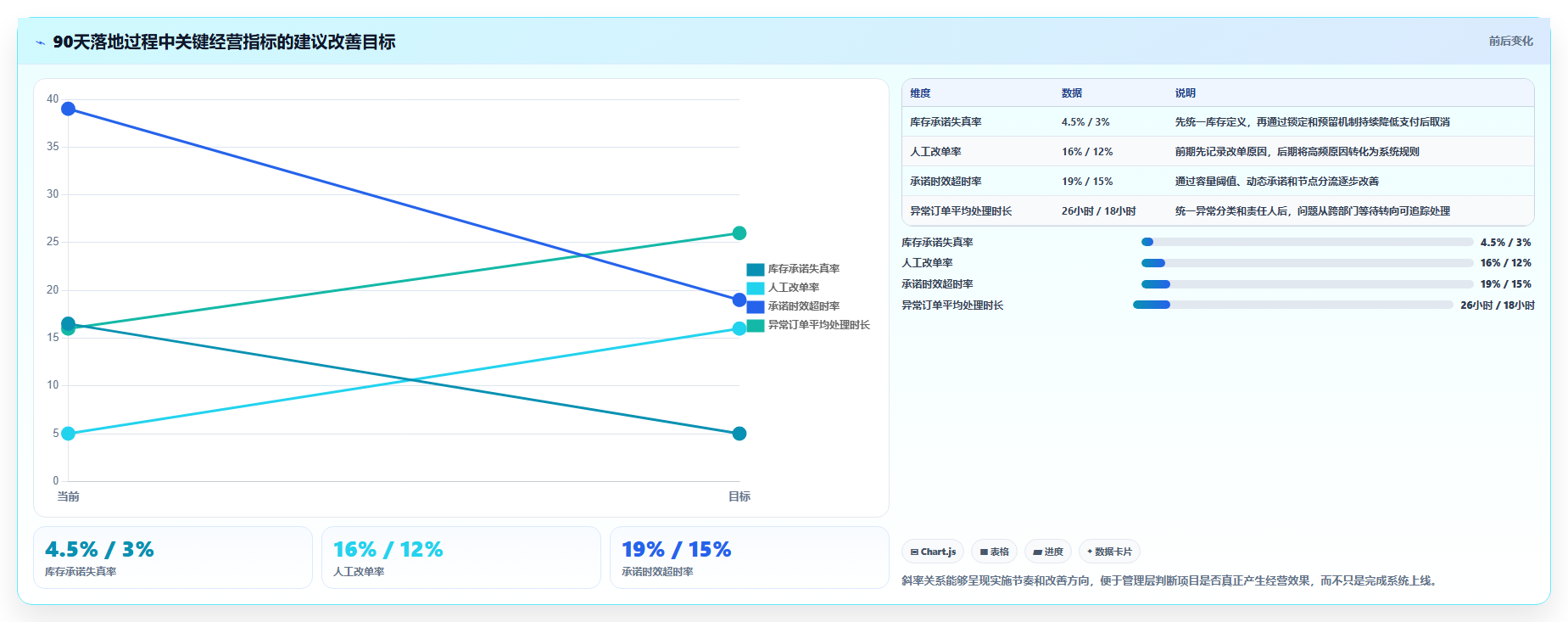1568x622 pixels.
Task: Click table value 19% / 15%
Action: (1087, 182)
